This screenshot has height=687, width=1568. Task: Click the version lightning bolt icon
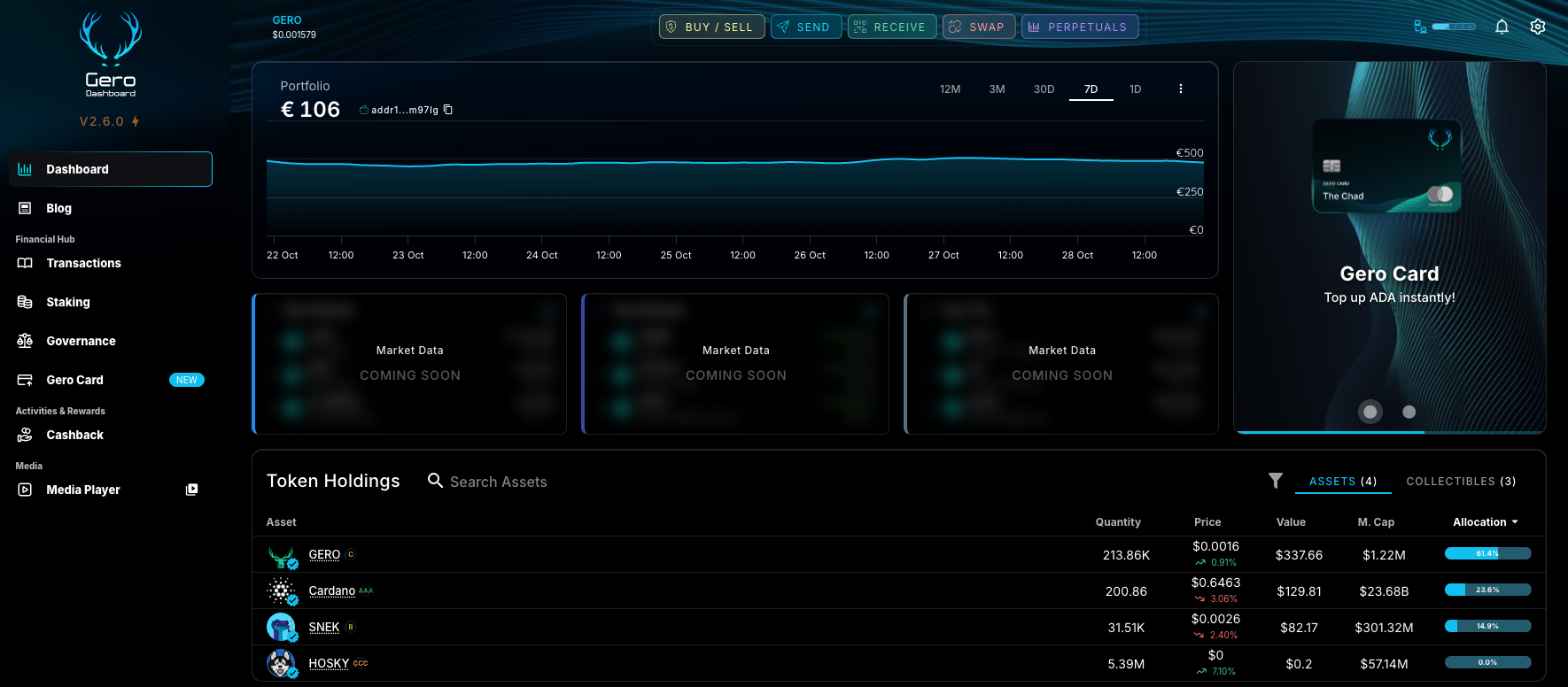click(x=136, y=121)
